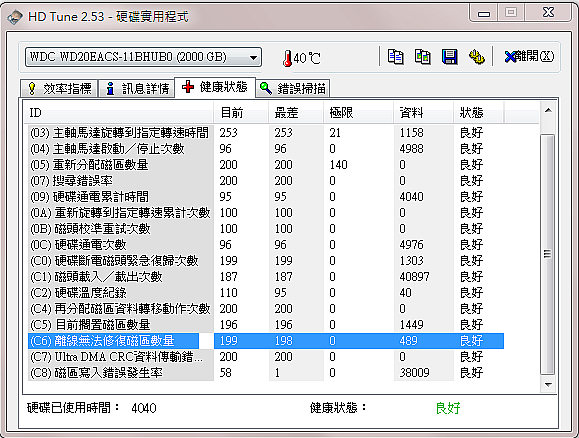Click the 最差 column header
Screen dimensions: 579x438
[296, 113]
